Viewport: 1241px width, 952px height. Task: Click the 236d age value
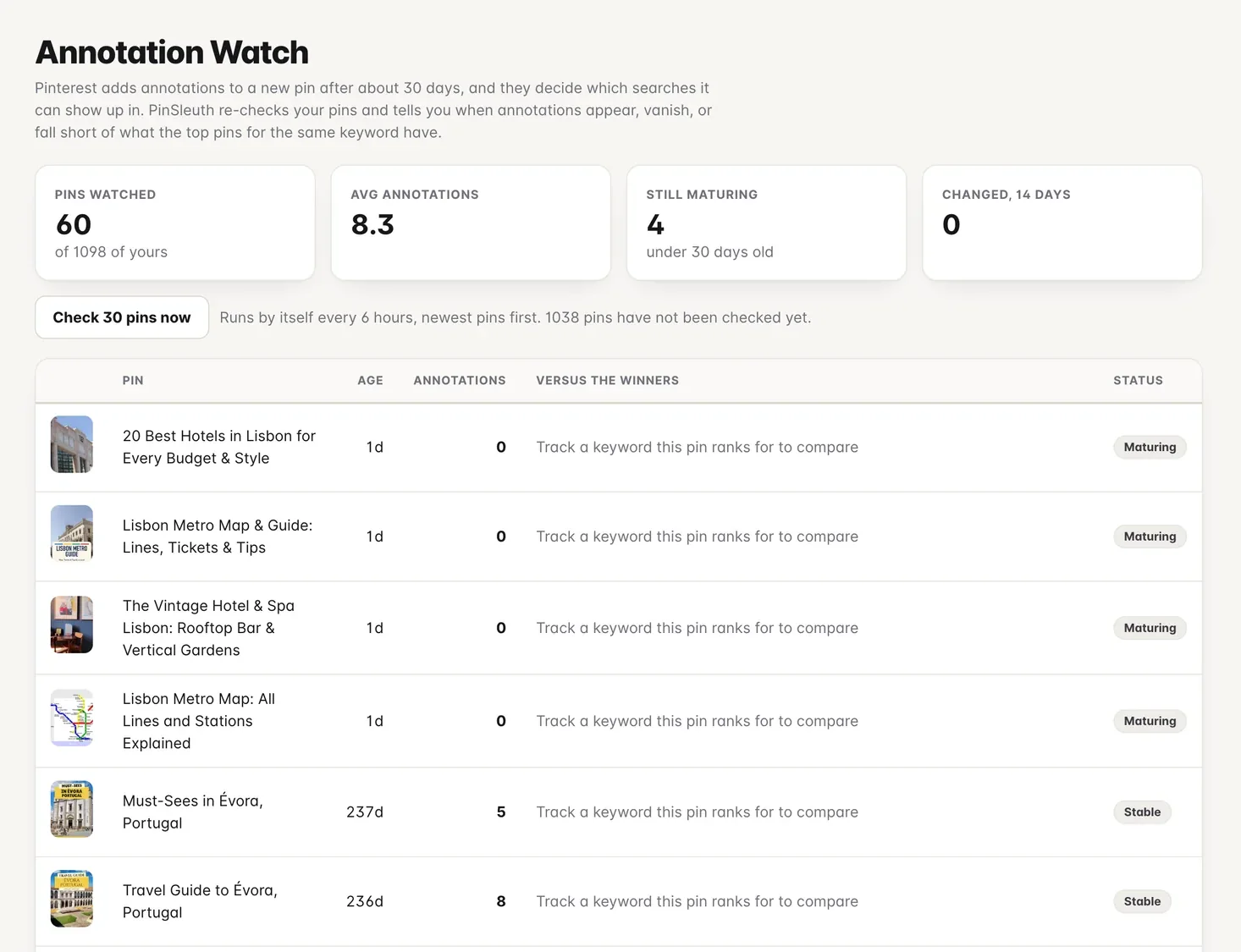(365, 901)
